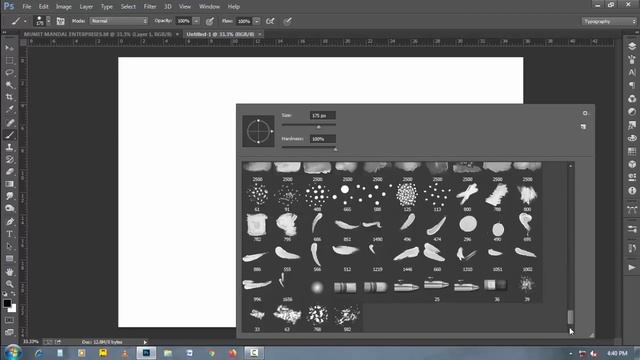Open the Opacity slider arrow
The height and width of the screenshot is (360, 640).
pos(196,21)
